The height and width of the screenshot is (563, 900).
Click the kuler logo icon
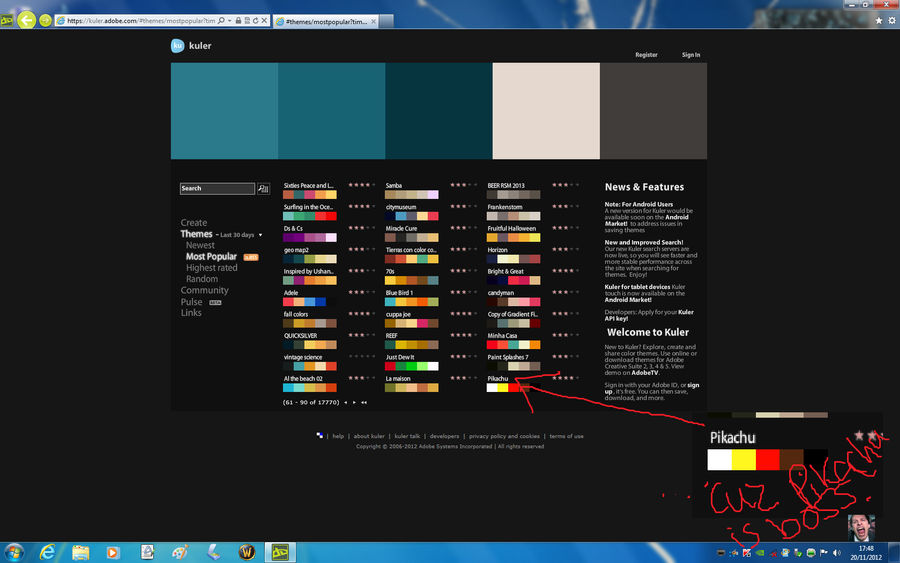point(177,45)
